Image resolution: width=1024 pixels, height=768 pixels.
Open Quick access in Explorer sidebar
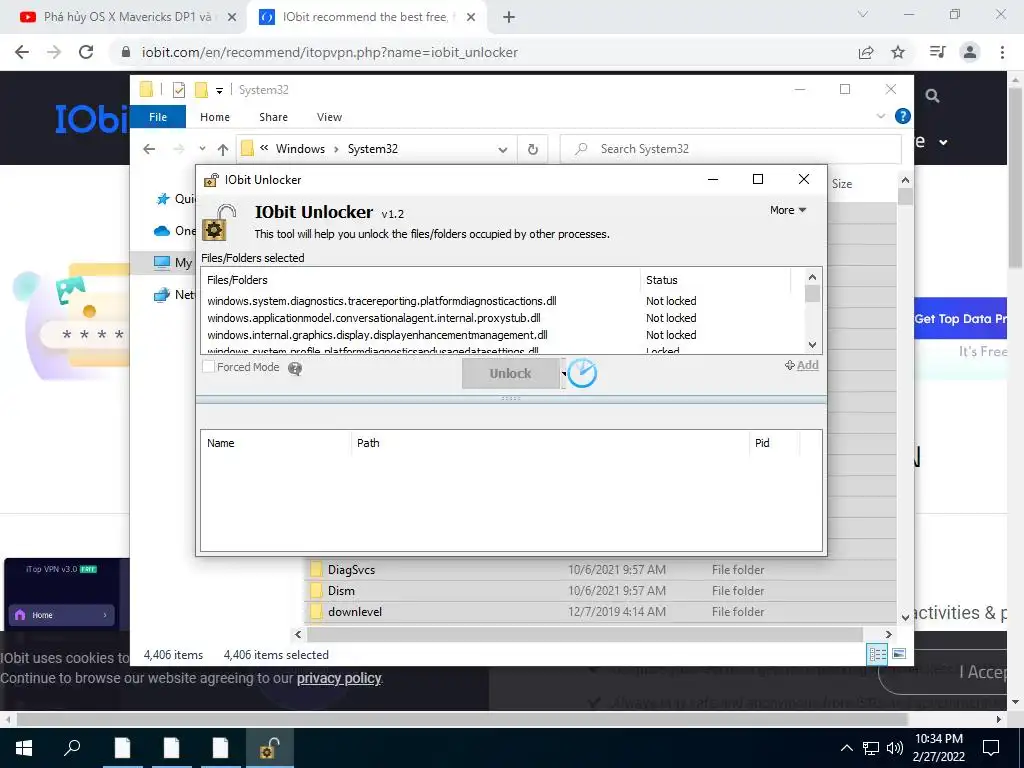[x=174, y=199]
